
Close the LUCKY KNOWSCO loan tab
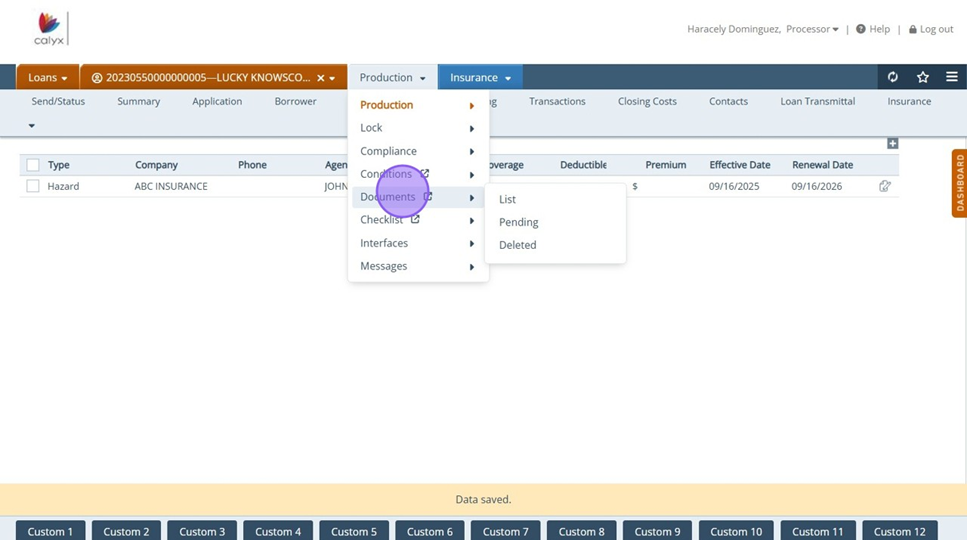click(320, 78)
